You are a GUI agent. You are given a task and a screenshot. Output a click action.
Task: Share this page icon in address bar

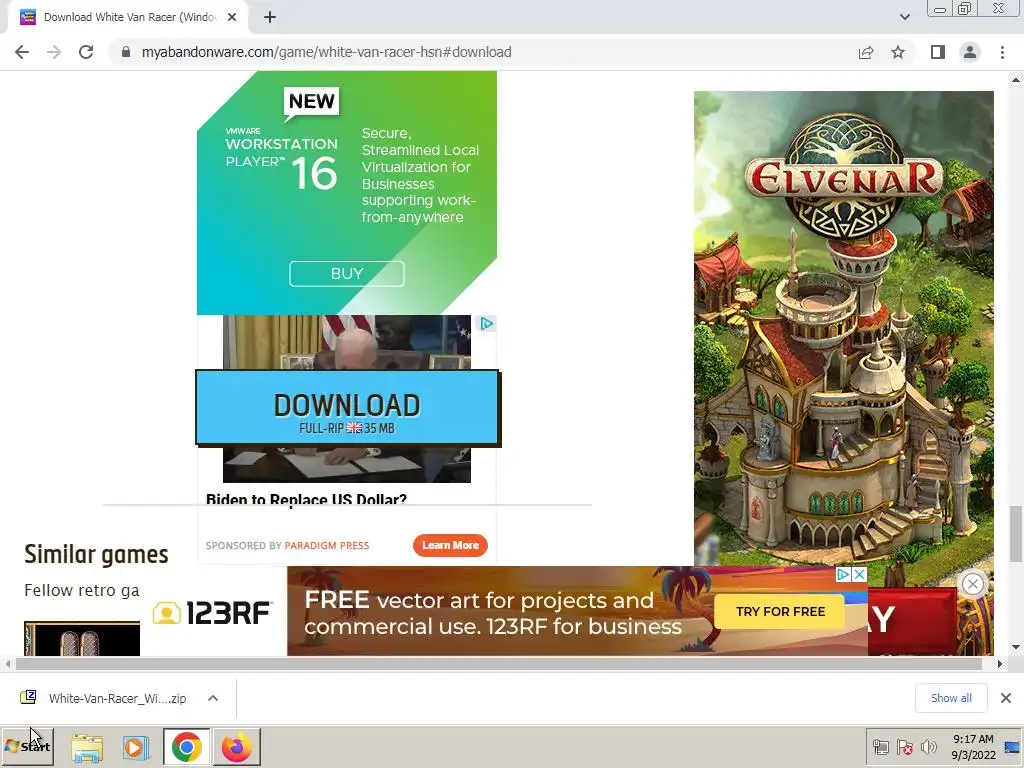(866, 52)
